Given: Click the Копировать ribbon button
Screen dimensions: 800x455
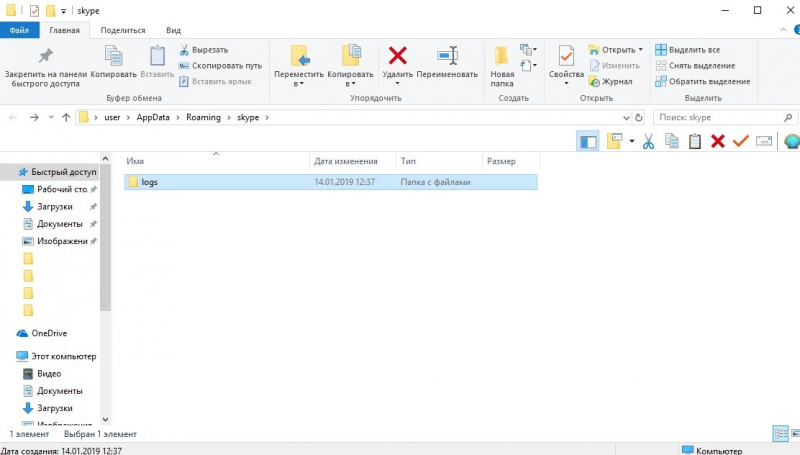Looking at the screenshot, I should (x=113, y=62).
